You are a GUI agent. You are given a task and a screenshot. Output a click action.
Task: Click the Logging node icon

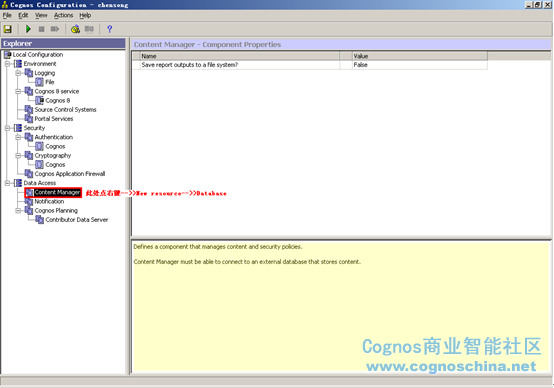[29, 73]
